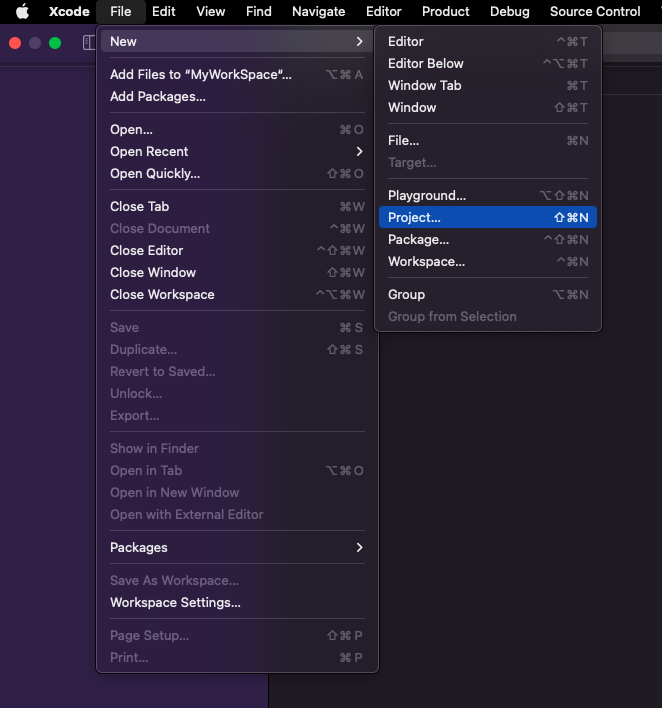Choose Package… in New submenu
Screen dimensions: 662x708
coord(488,240)
